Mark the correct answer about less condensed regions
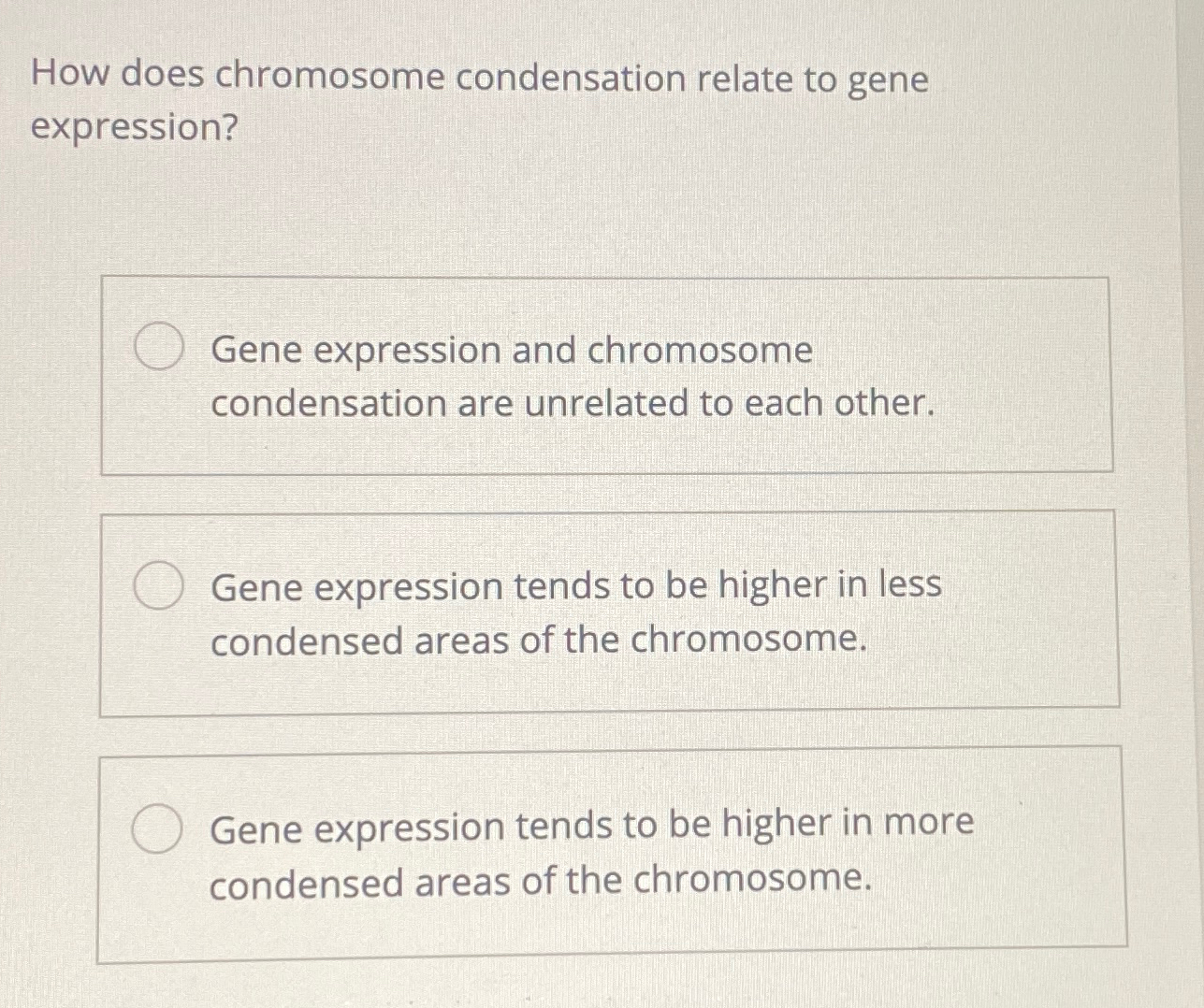 point(575,612)
